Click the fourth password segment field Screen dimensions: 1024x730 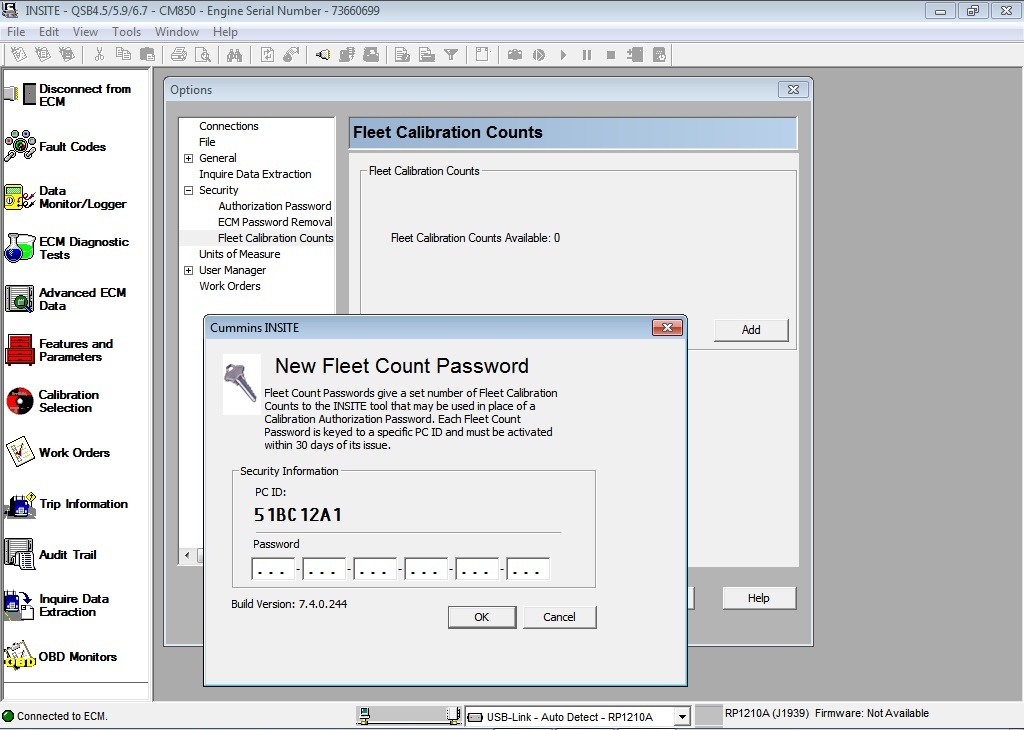(x=426, y=569)
